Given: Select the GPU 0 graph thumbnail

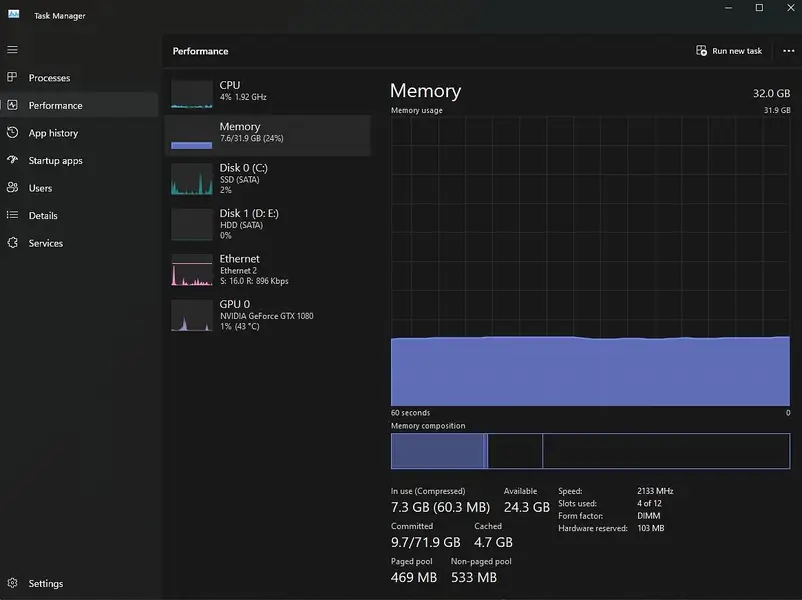Looking at the screenshot, I should pyautogui.click(x=192, y=315).
